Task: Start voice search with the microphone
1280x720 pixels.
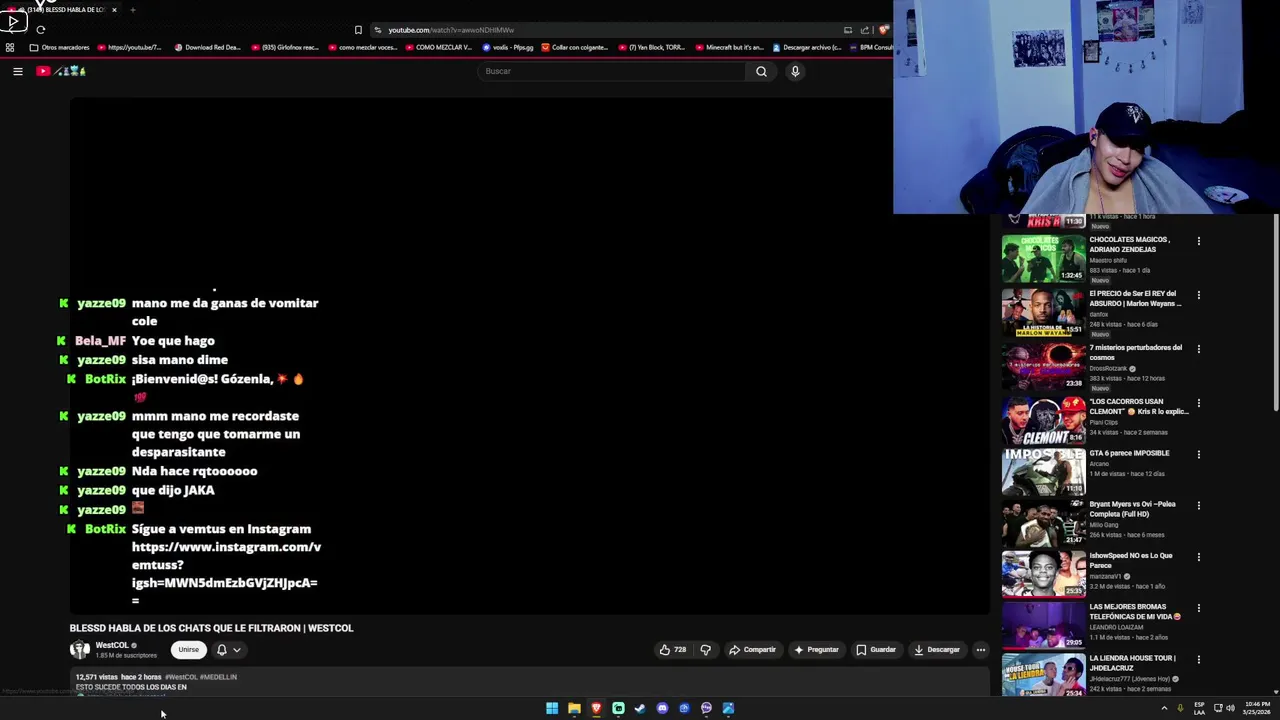Action: [x=795, y=71]
